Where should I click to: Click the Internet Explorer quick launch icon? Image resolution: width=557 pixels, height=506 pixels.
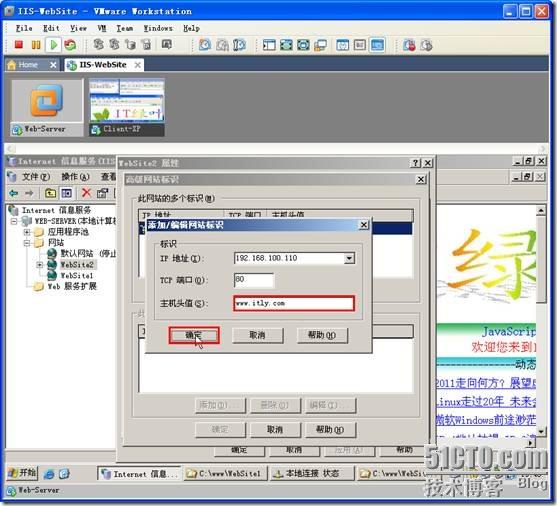[x=49, y=474]
